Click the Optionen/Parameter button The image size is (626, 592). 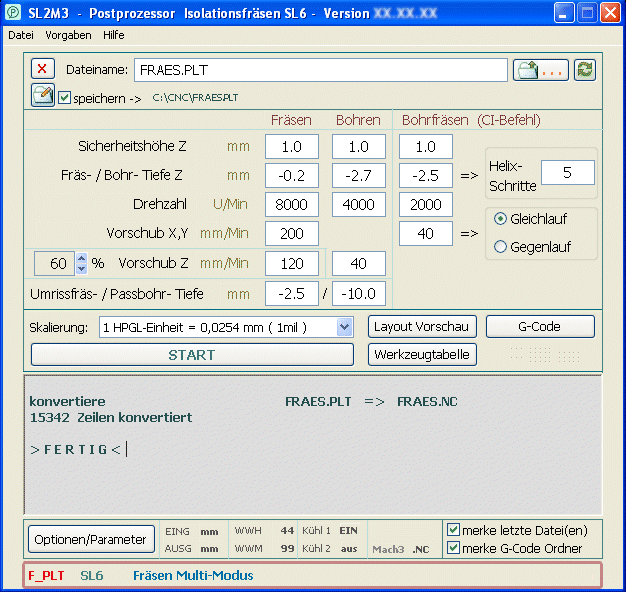click(x=91, y=539)
